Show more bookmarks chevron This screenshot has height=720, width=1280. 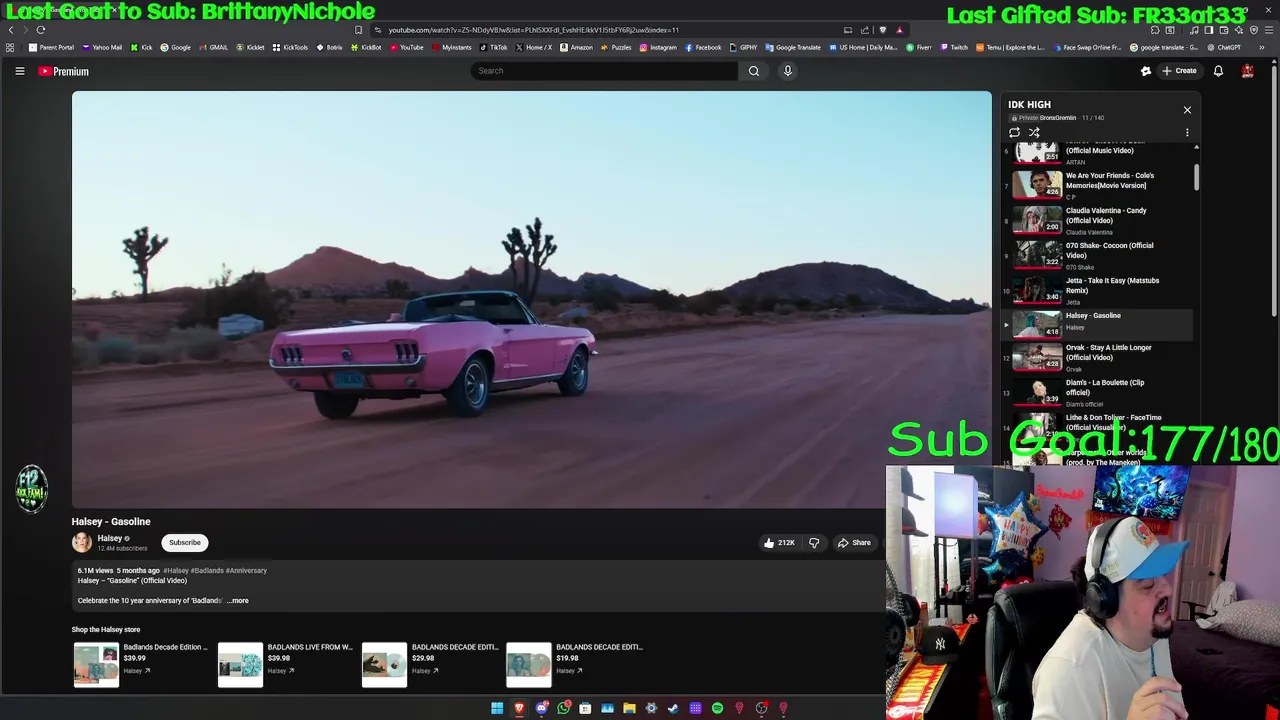point(1262,48)
